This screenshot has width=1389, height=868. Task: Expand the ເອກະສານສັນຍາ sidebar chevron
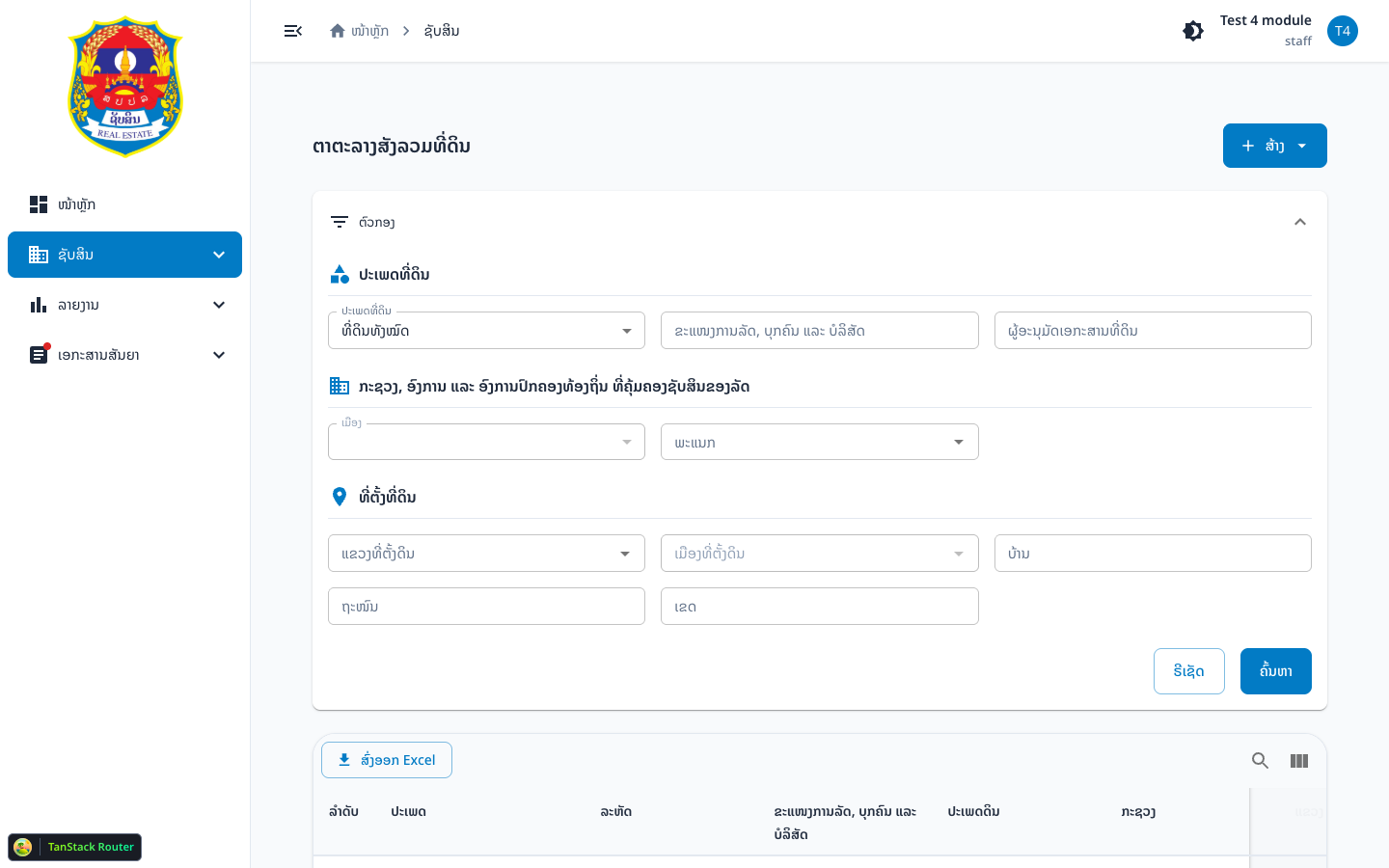(x=219, y=355)
